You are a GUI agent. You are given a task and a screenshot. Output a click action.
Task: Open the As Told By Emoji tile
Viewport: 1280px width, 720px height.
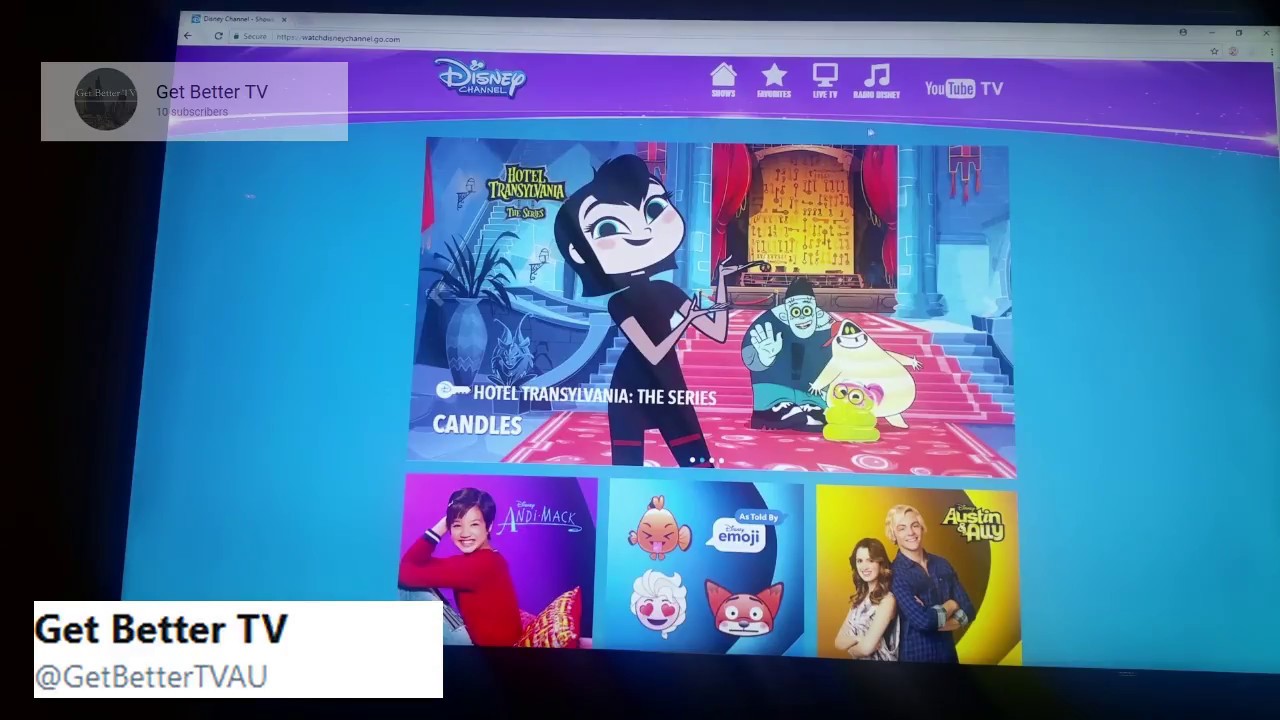(x=706, y=569)
